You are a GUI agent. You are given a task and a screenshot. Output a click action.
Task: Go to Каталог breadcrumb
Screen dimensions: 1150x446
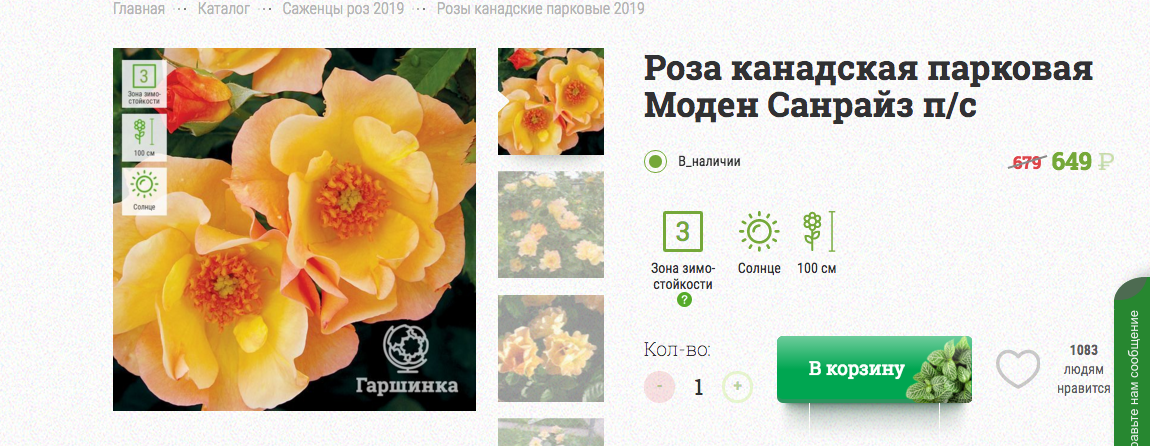click(x=224, y=9)
